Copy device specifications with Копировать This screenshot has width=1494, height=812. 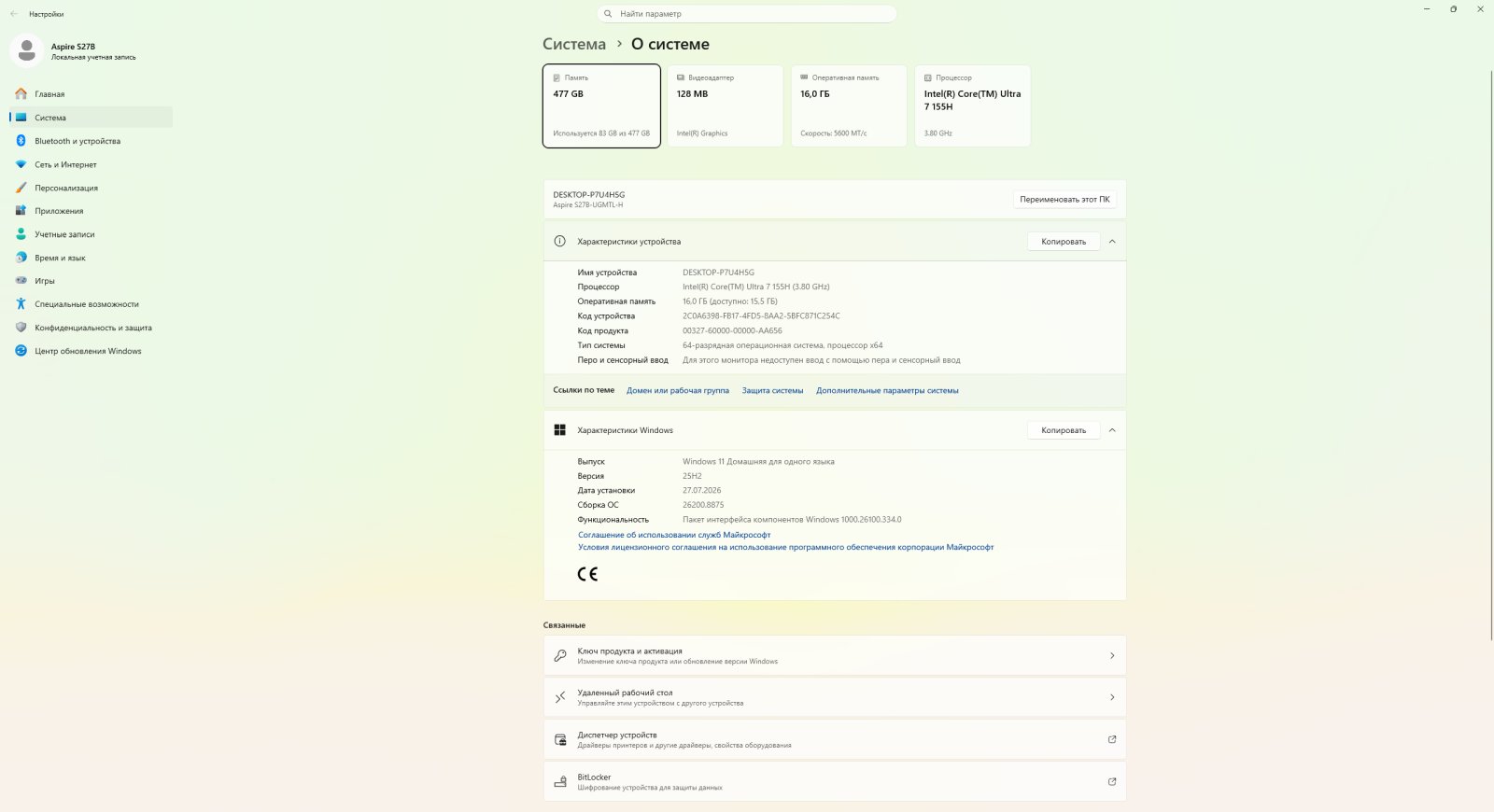[x=1064, y=242]
